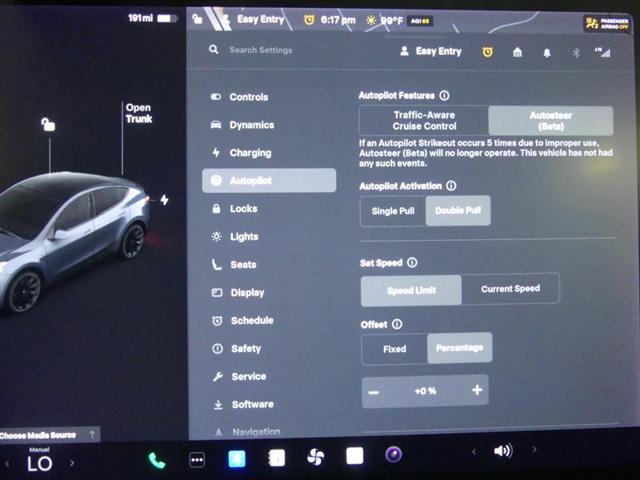This screenshot has height=480, width=640.
Task: Tap the LTE signal strength icon
Action: point(602,52)
